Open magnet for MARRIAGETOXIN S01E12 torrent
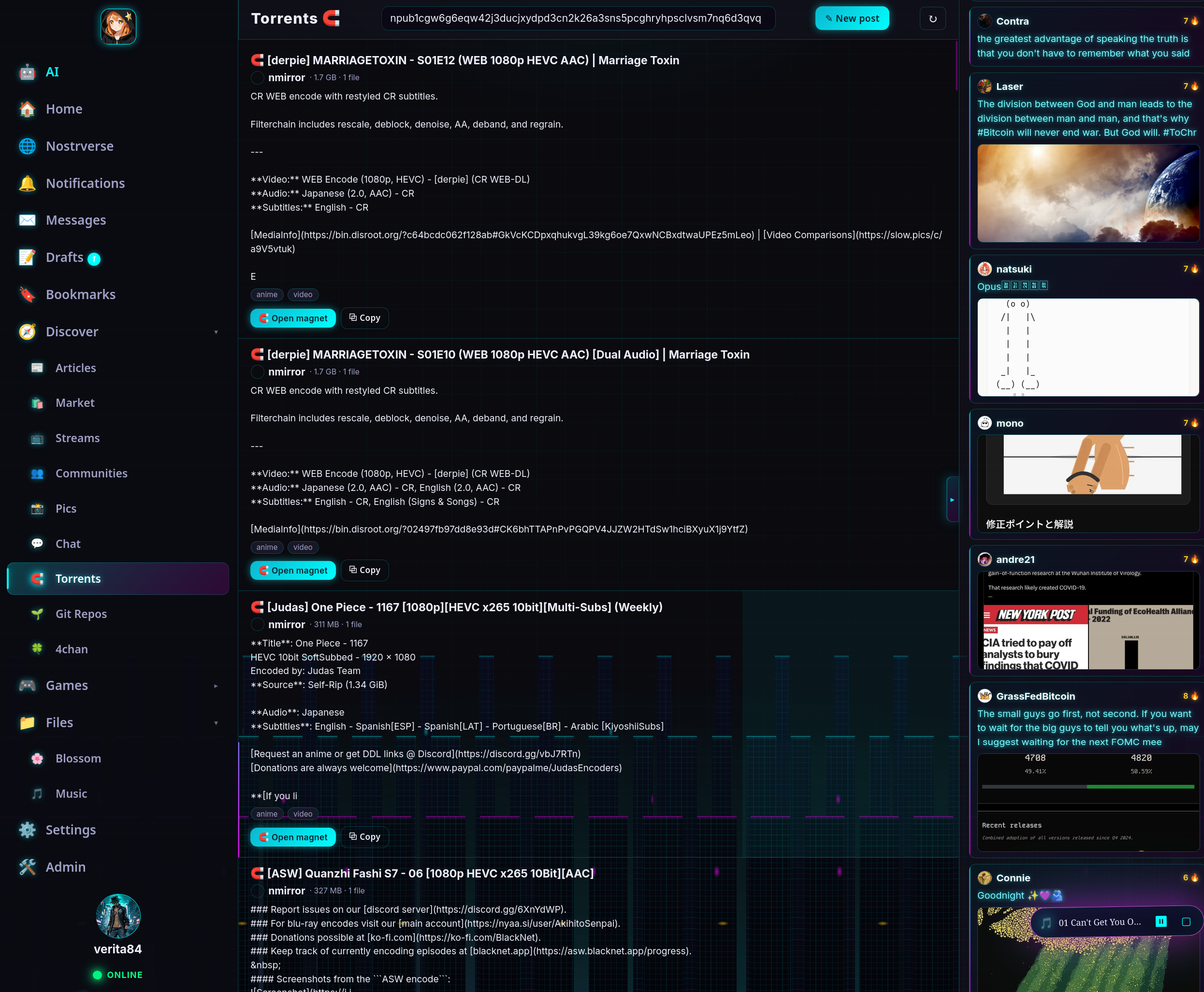Viewport: 1204px width, 992px height. (x=293, y=318)
